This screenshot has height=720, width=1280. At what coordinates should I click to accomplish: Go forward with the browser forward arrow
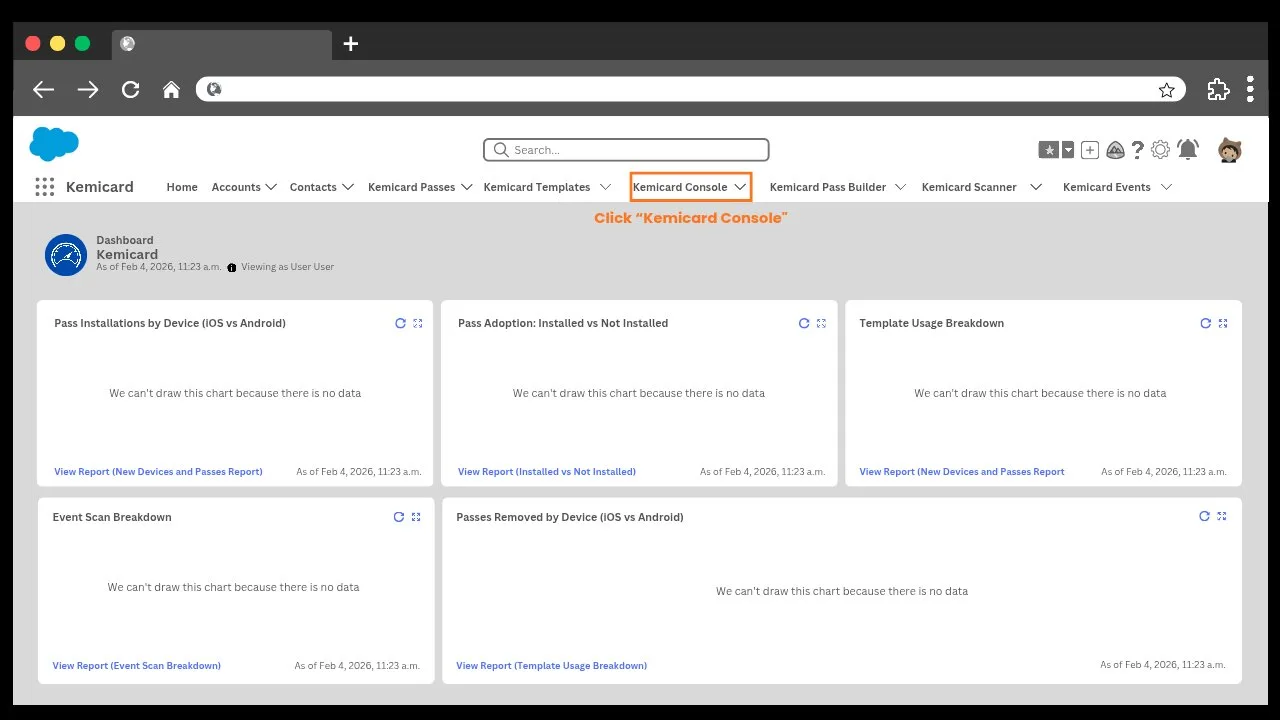[x=88, y=90]
